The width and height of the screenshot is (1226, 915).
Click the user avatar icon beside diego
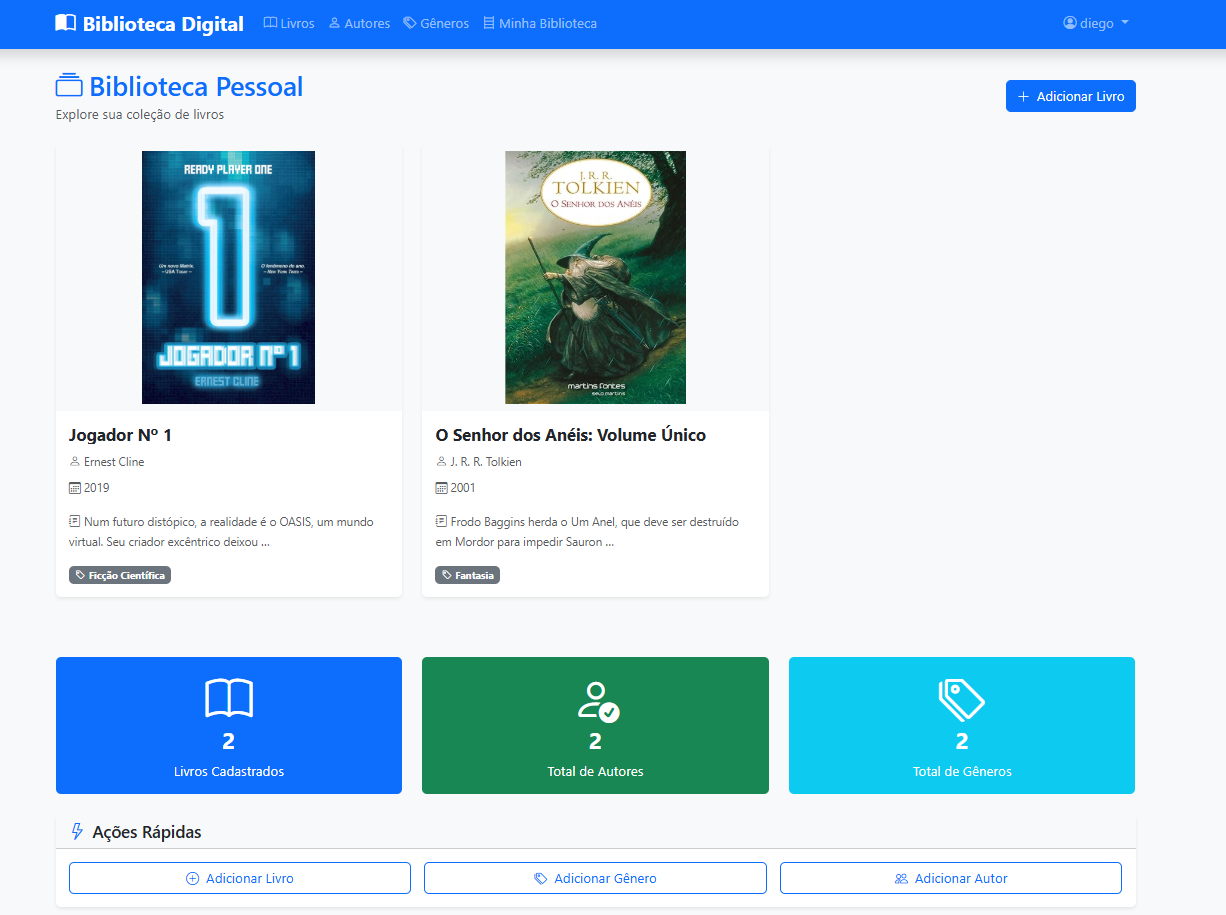tap(1069, 23)
